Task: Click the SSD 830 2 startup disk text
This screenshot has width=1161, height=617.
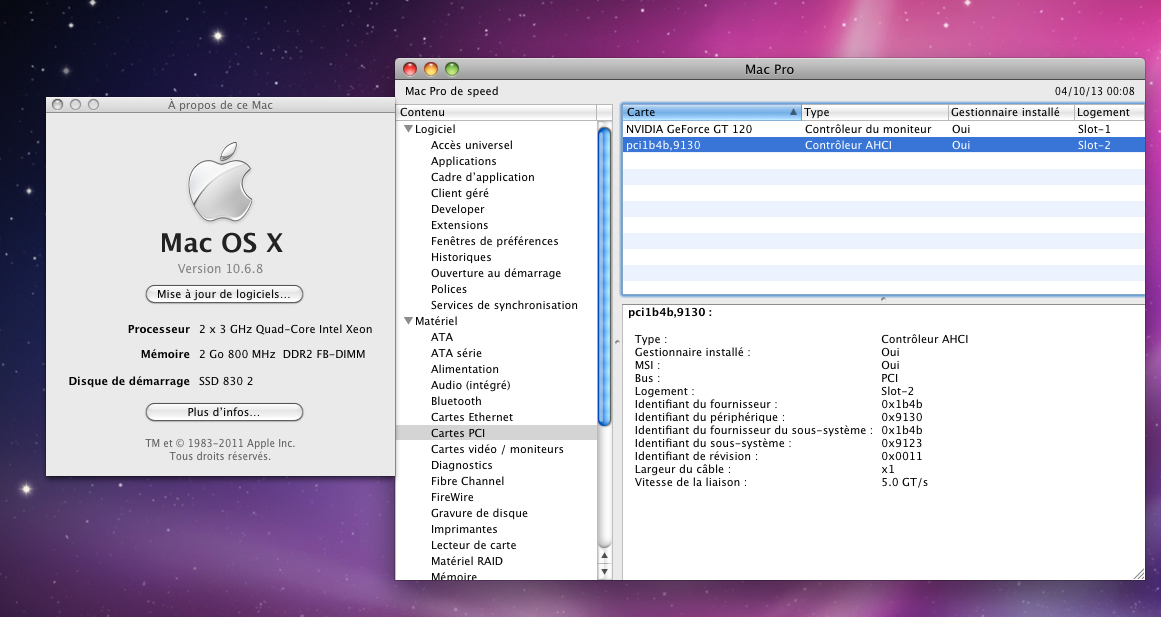Action: pyautogui.click(x=226, y=381)
